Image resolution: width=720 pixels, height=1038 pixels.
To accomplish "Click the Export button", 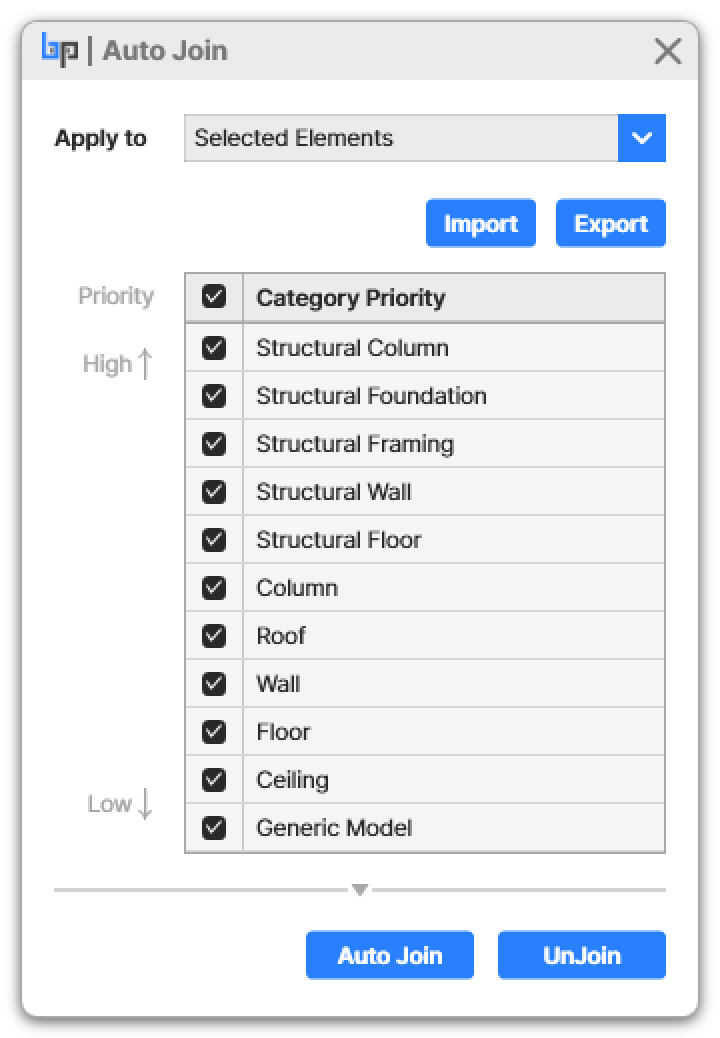I will [x=611, y=223].
